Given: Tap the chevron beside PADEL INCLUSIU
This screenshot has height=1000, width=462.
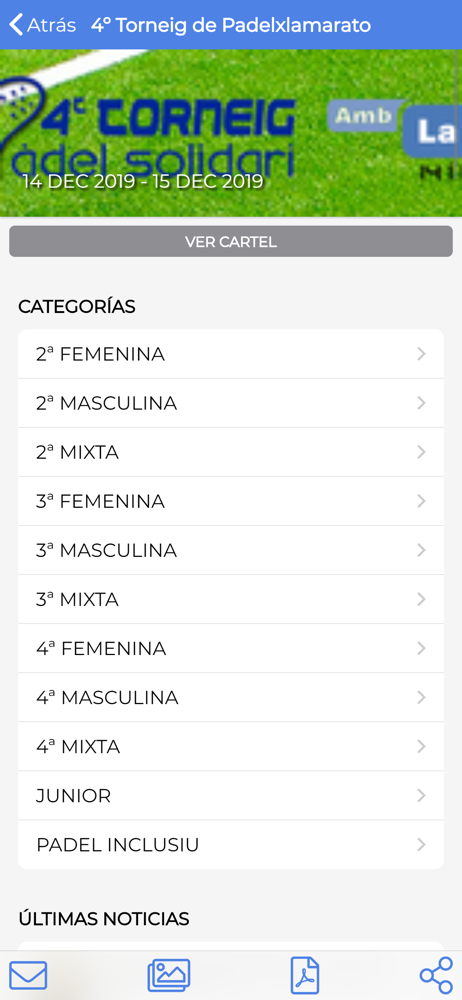Looking at the screenshot, I should pos(421,845).
